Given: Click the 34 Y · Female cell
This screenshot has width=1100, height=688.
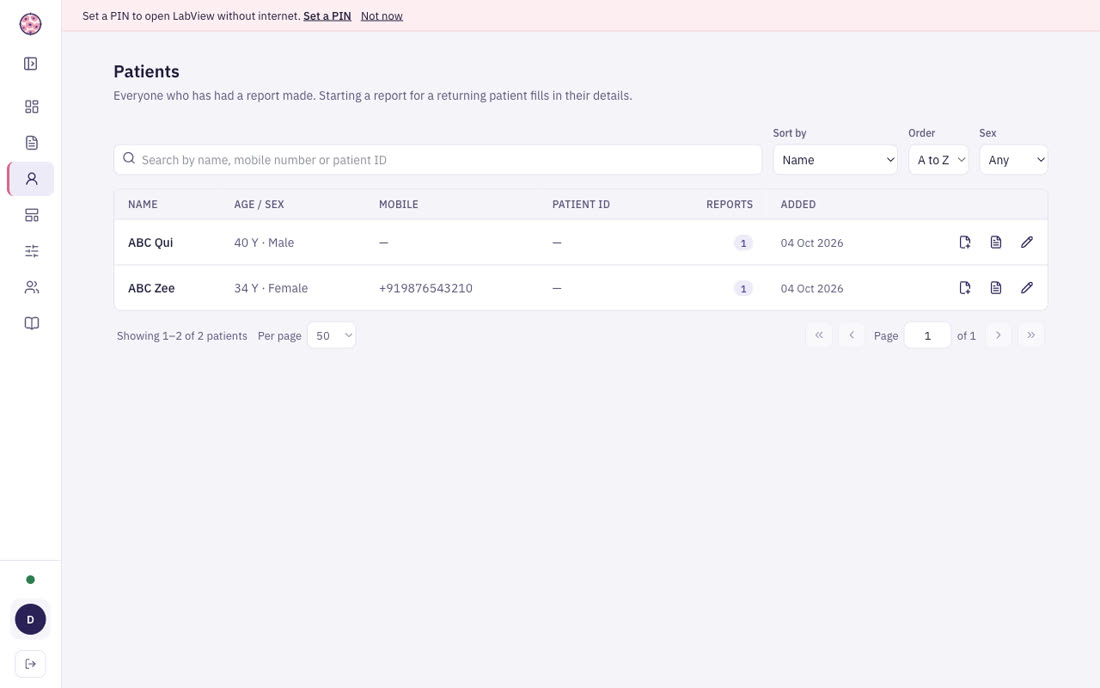Looking at the screenshot, I should tap(271, 288).
